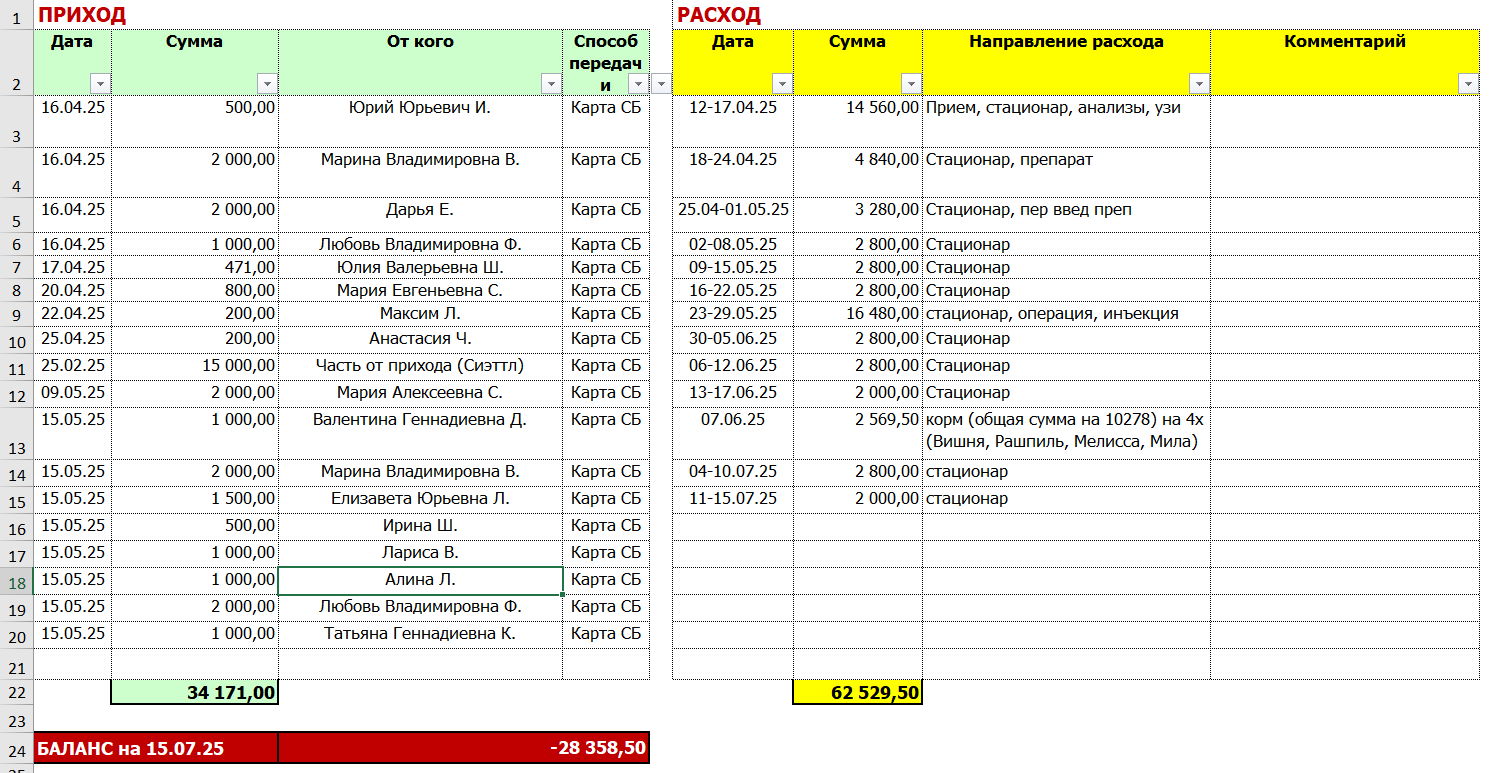Screen dimensions: 1492x773
Task: Open the filter arrow in the blank separator column
Action: coord(661,84)
